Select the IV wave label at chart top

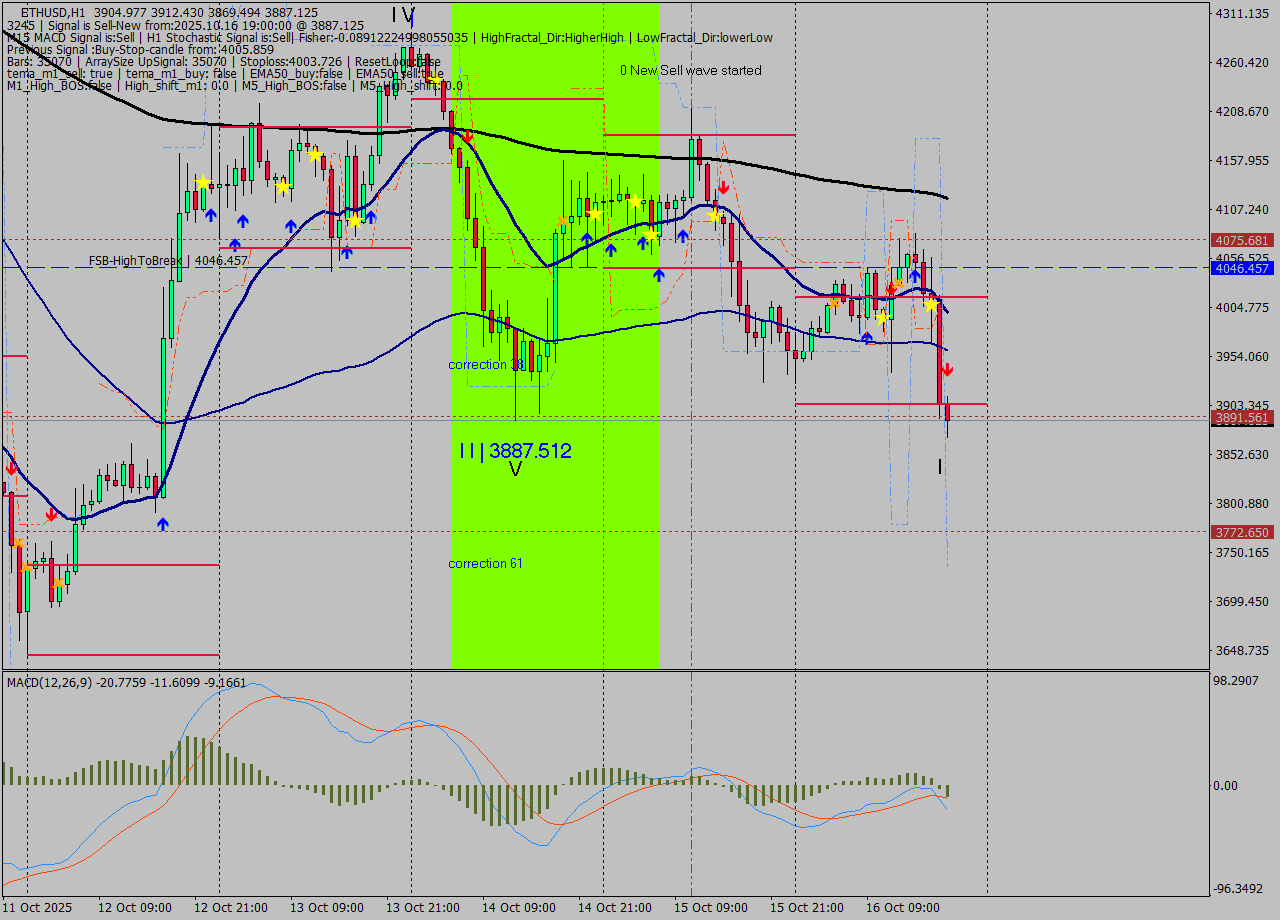point(402,15)
